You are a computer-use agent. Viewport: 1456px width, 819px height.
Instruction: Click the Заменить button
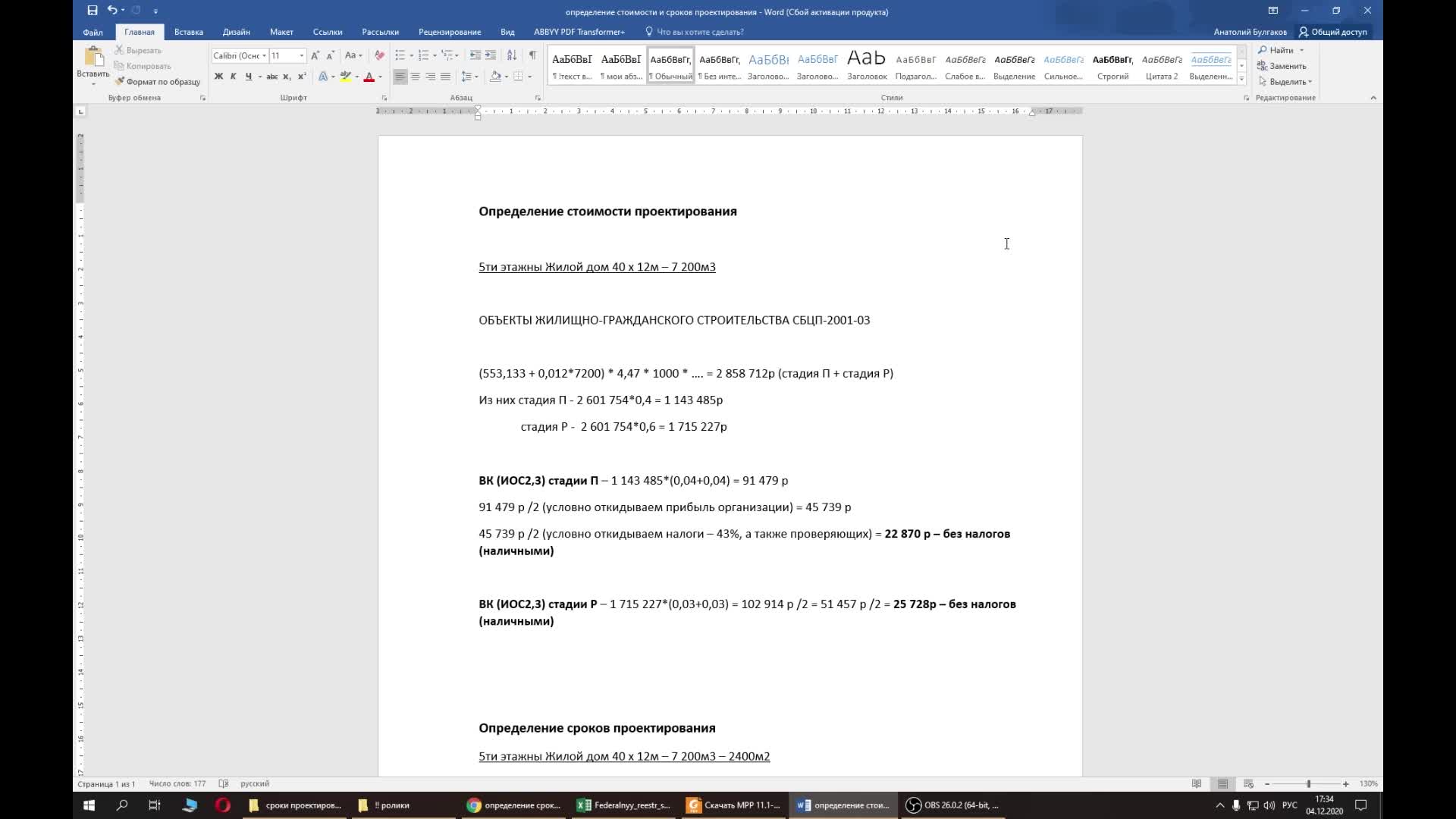(1282, 66)
